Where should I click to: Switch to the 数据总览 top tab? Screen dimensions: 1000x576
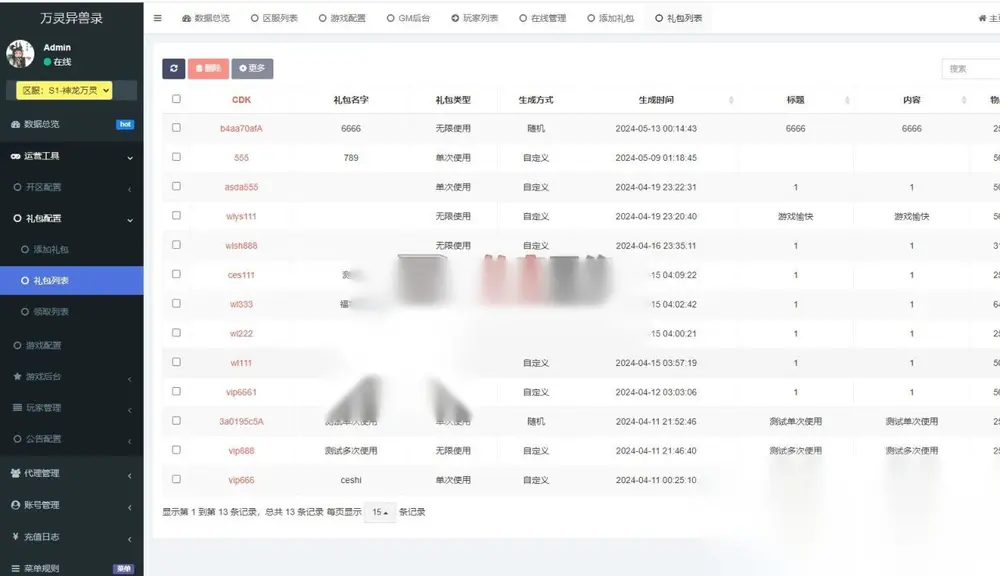pos(205,18)
